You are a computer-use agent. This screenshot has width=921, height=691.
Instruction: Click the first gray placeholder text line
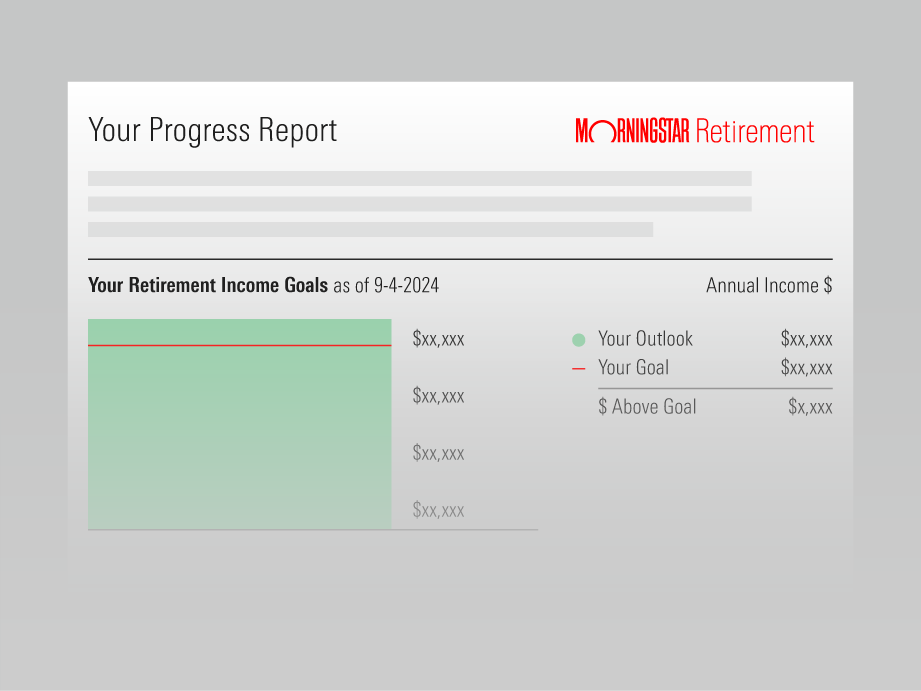[x=419, y=178]
